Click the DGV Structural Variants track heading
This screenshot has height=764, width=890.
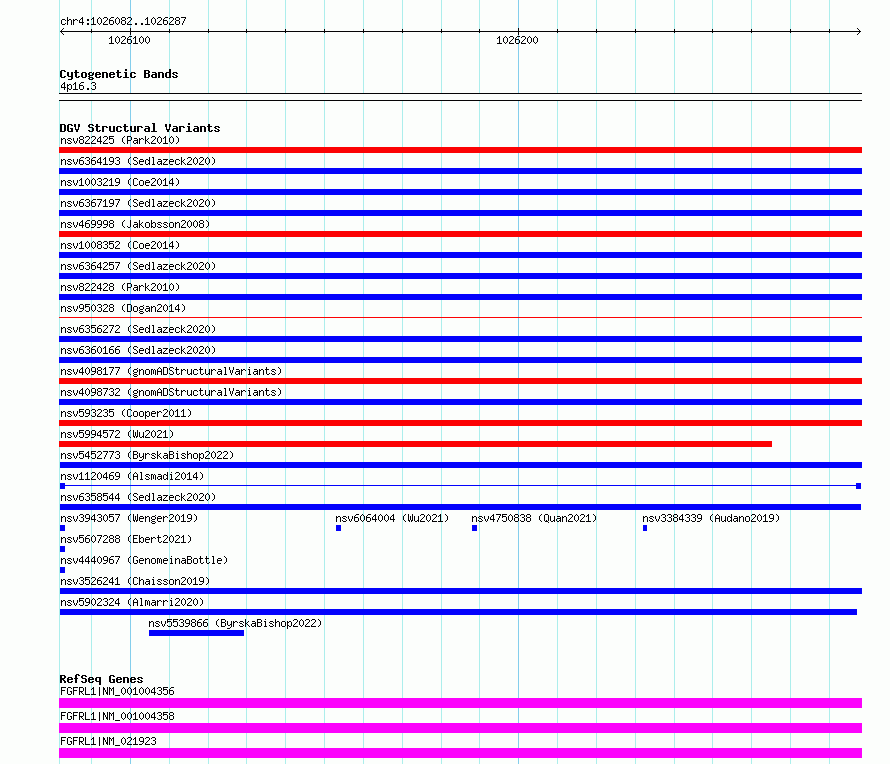coord(140,128)
